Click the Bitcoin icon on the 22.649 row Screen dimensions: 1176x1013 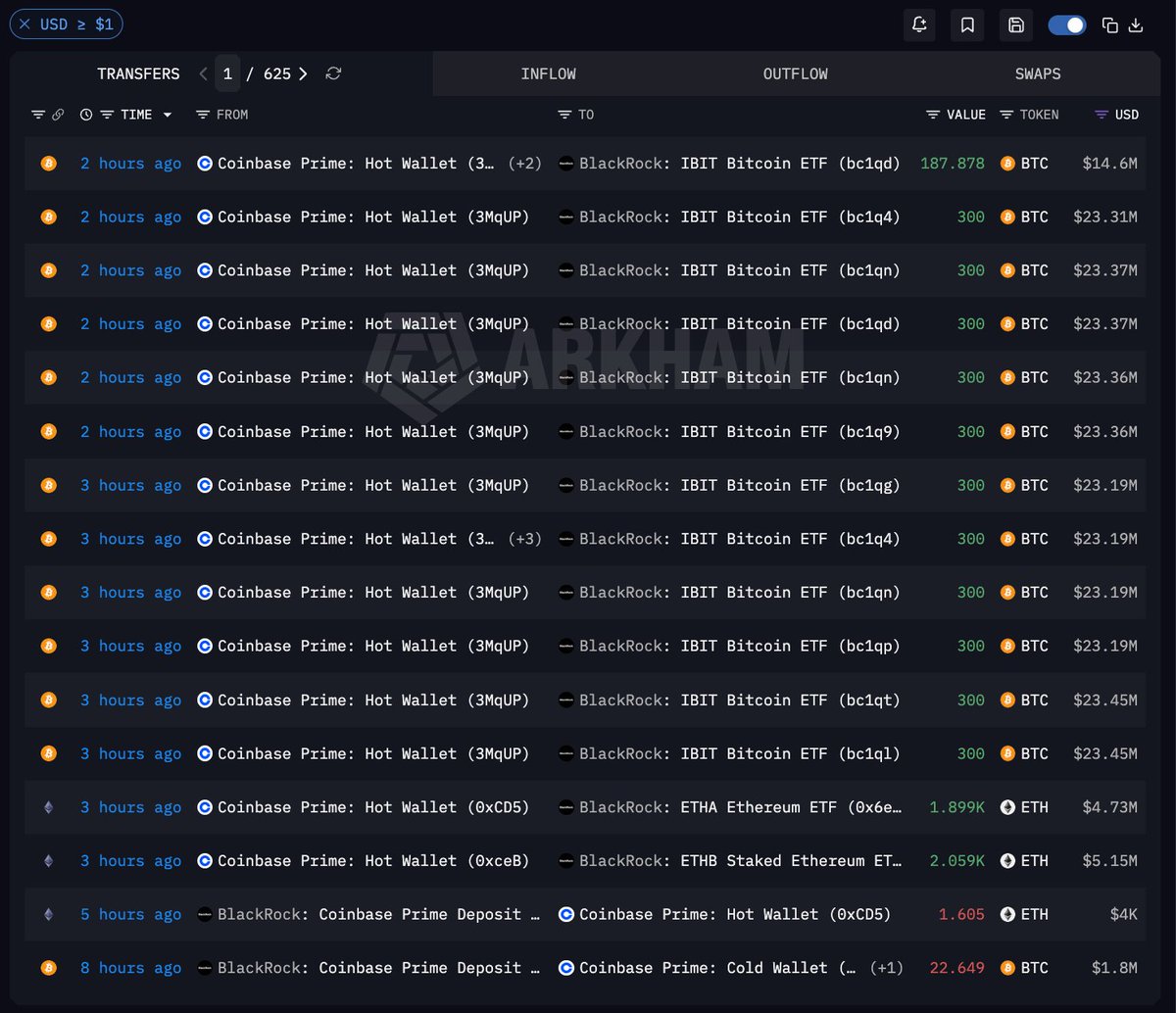coord(48,968)
